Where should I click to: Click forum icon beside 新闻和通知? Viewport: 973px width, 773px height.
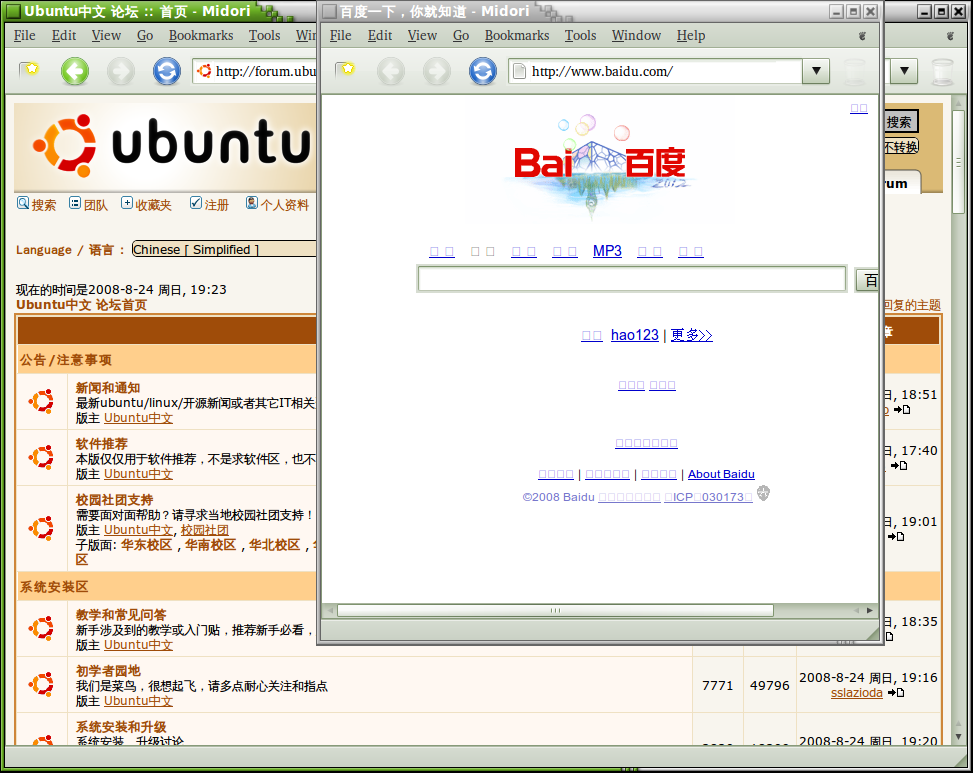pos(42,401)
